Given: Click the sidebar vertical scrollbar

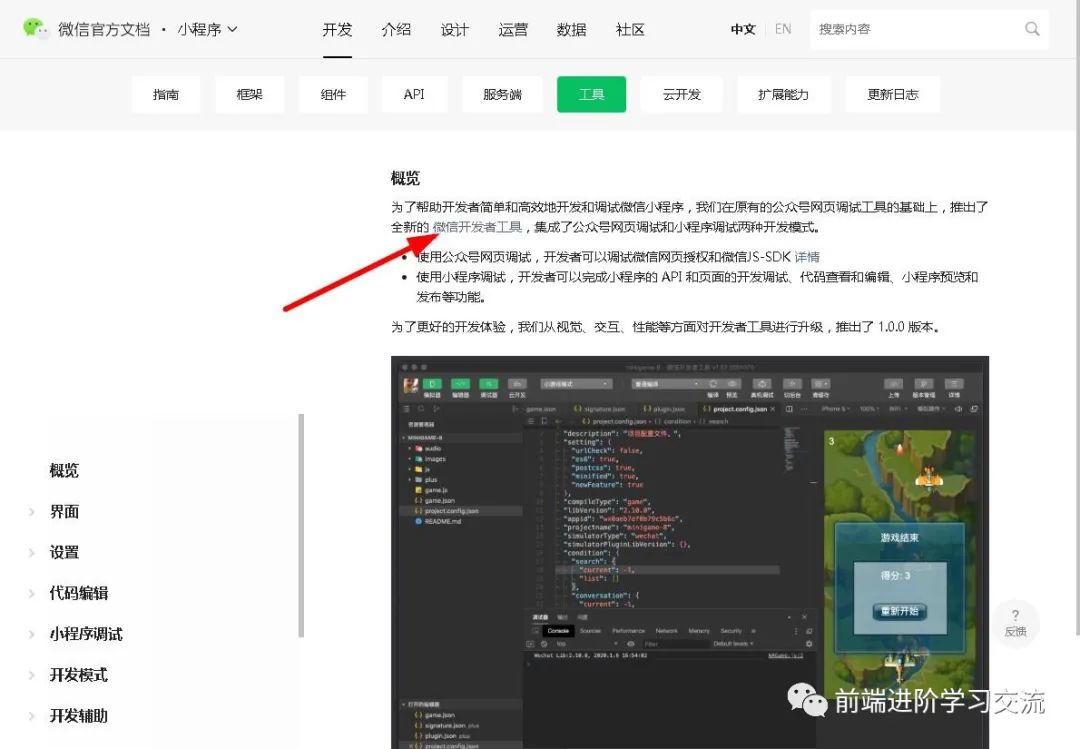Looking at the screenshot, I should [301, 525].
